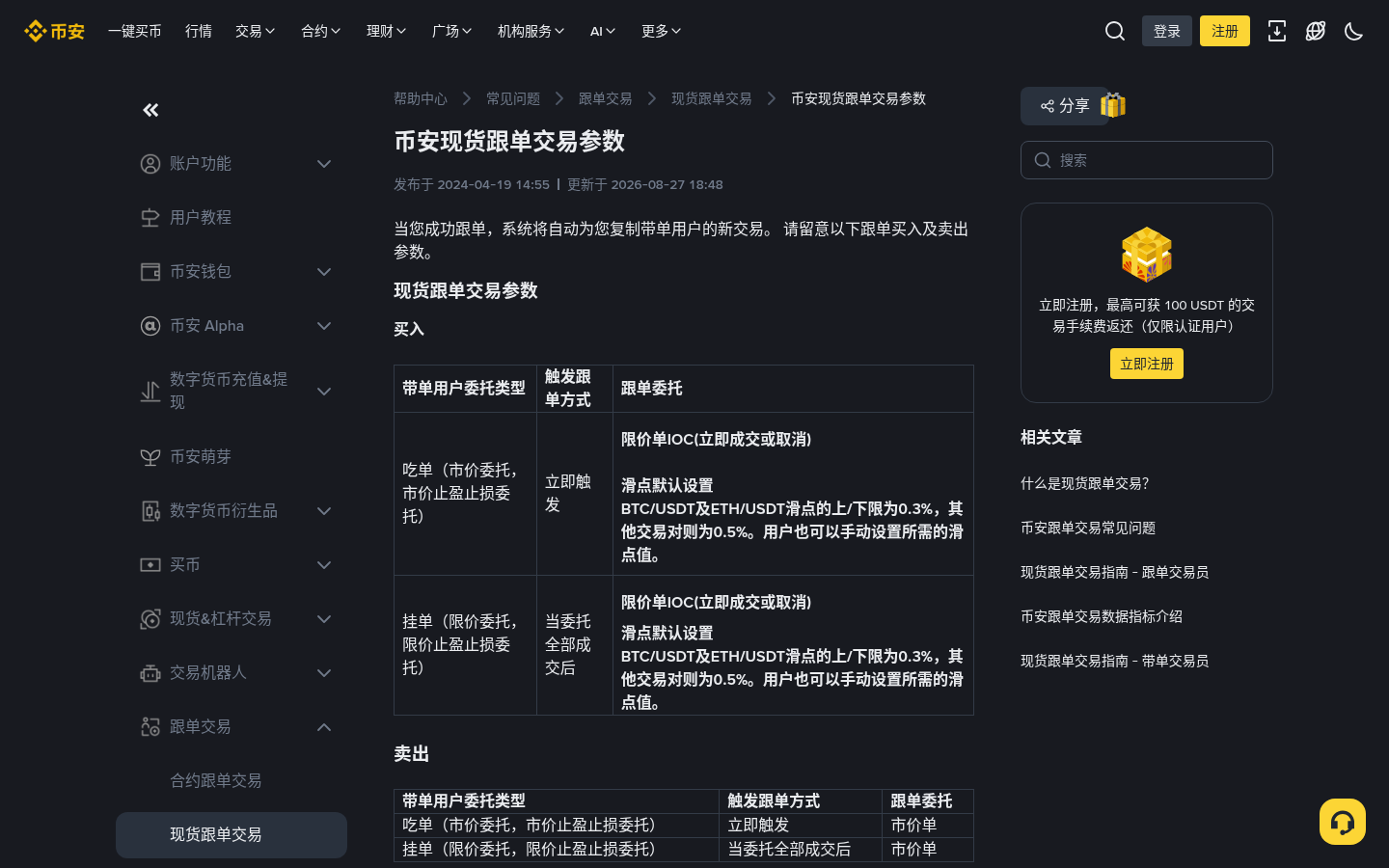Expand the 数字货币衍生品 chevron
The height and width of the screenshot is (868, 1389).
(324, 511)
